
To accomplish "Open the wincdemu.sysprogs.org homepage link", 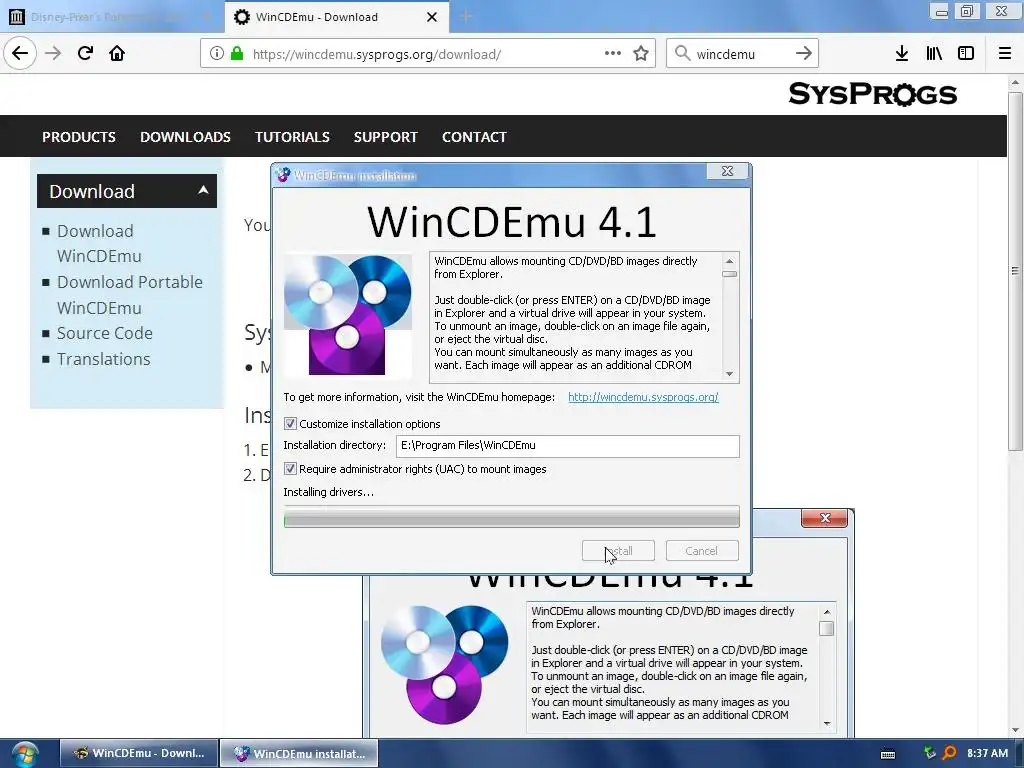I will (x=643, y=397).
